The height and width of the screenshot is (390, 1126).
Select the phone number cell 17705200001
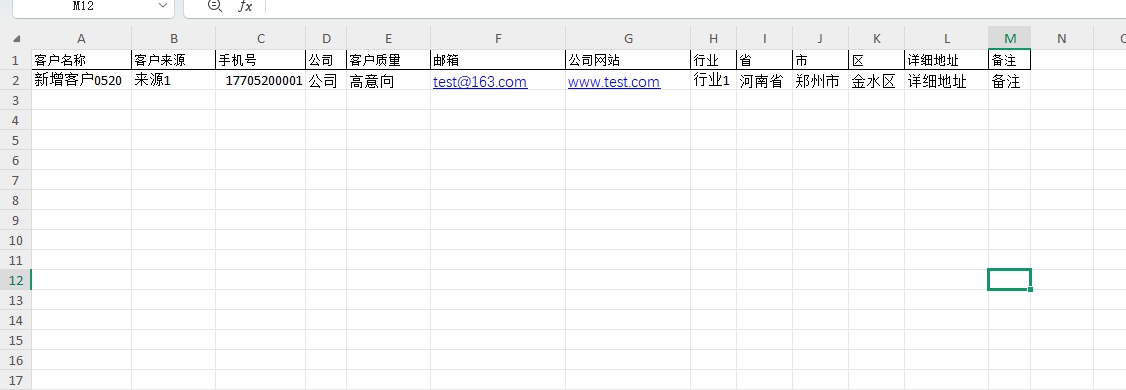pyautogui.click(x=261, y=80)
